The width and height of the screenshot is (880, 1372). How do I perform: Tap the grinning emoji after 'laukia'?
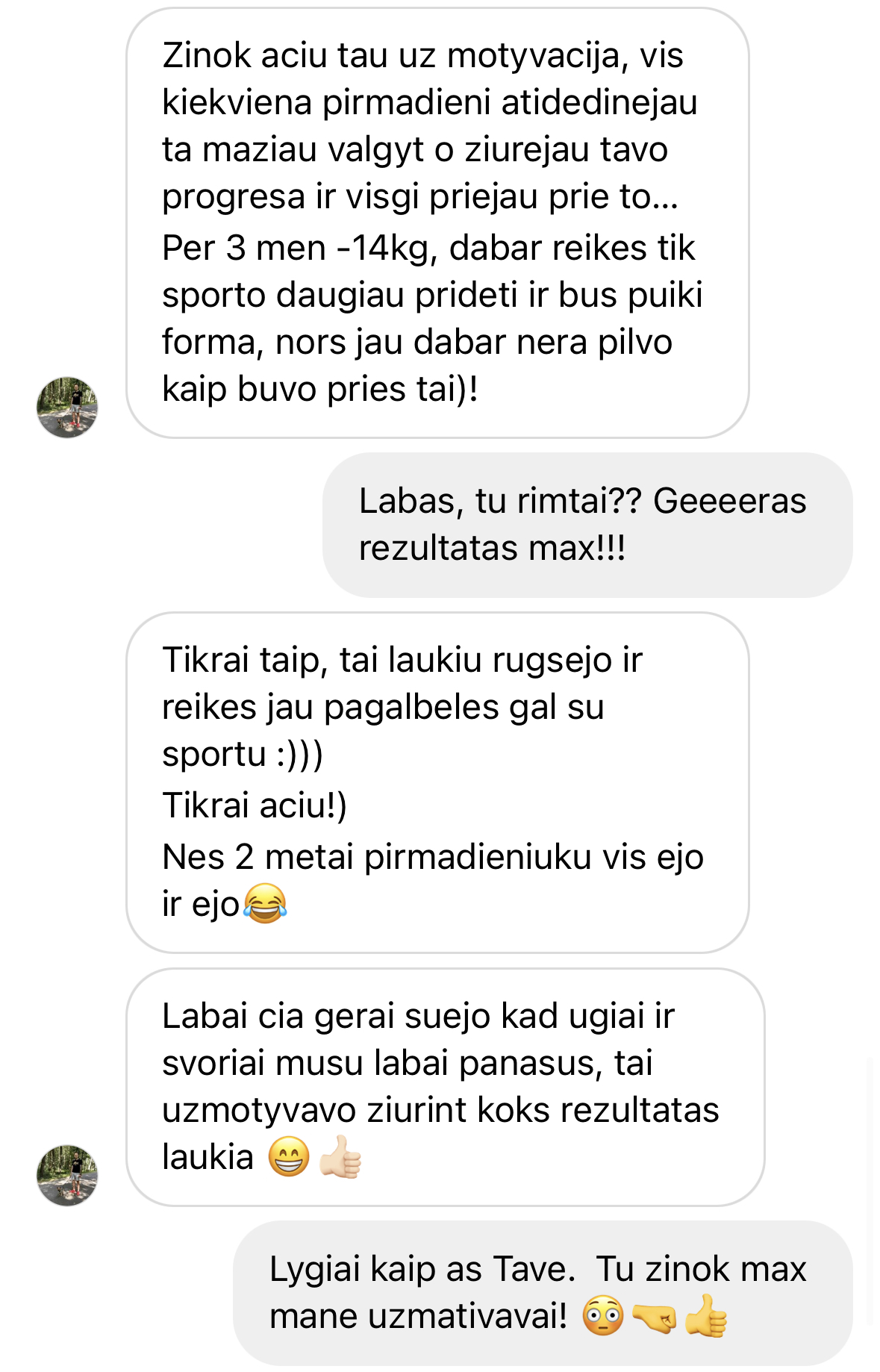(x=288, y=1157)
